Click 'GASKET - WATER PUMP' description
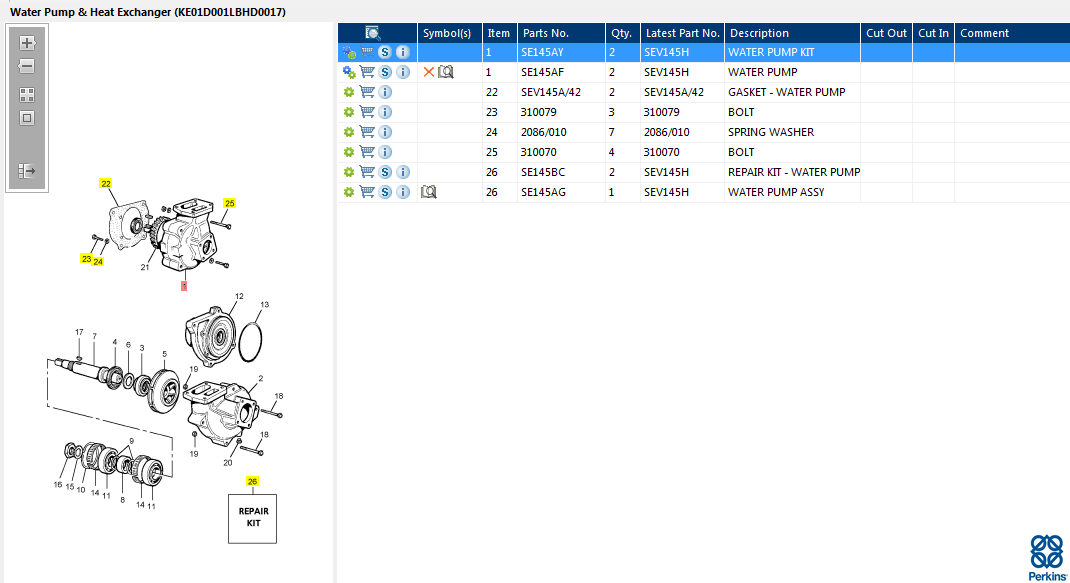Viewport: 1070px width, 583px height. pyautogui.click(x=786, y=92)
